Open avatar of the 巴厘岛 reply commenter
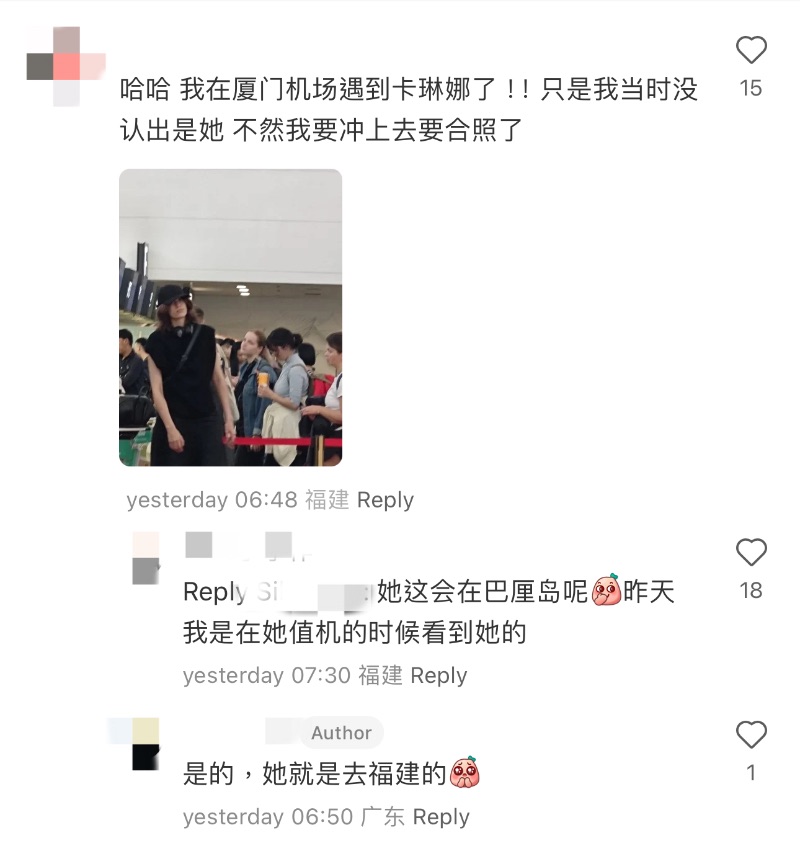This screenshot has height=851, width=800. point(145,558)
